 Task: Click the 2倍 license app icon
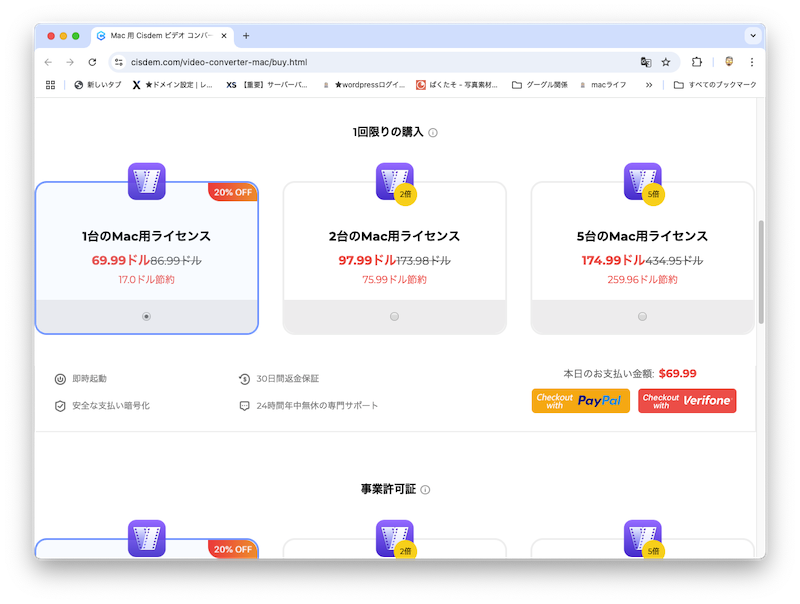pos(395,183)
